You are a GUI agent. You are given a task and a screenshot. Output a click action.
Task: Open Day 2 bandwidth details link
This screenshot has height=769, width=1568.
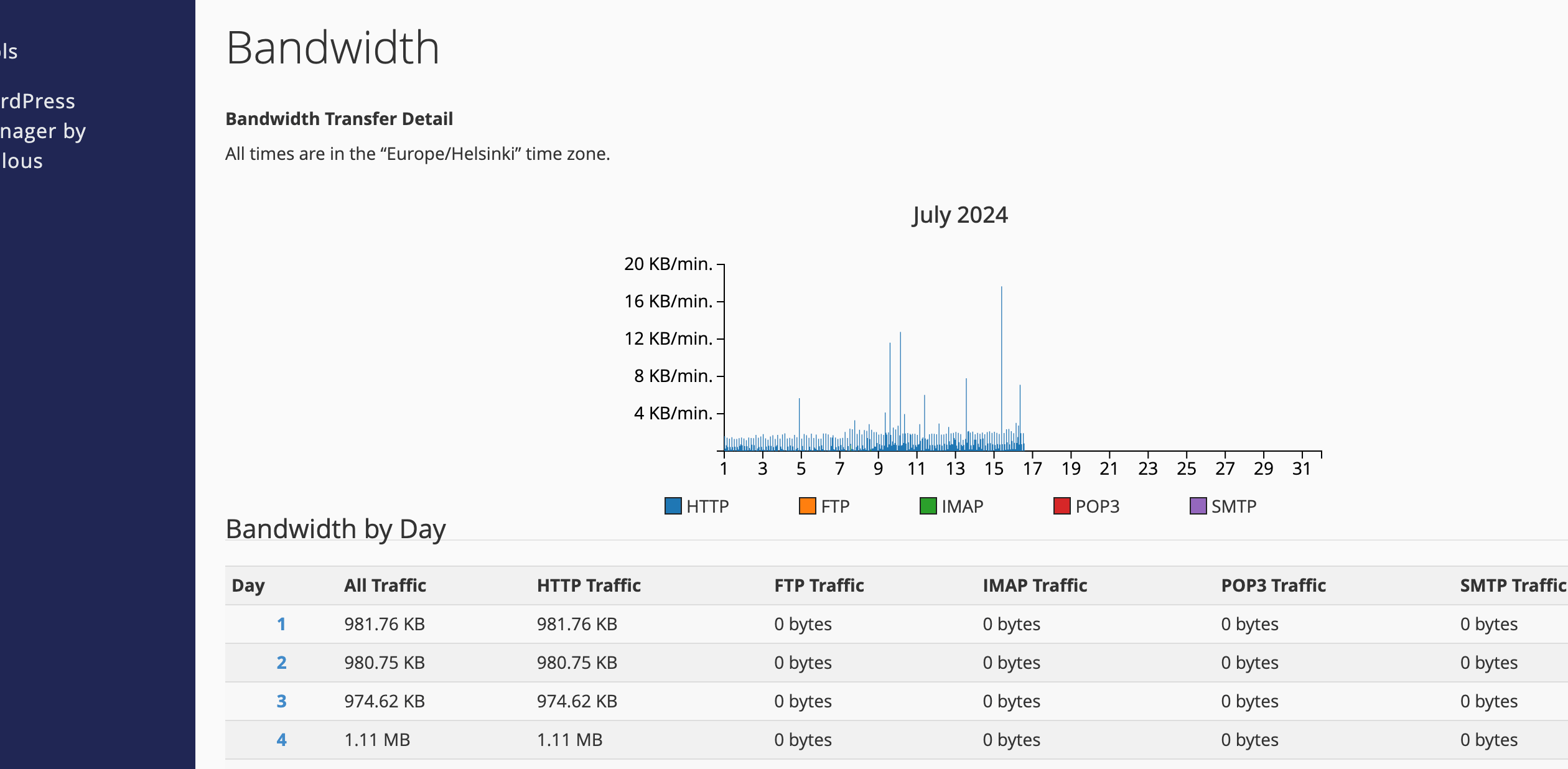pos(281,663)
